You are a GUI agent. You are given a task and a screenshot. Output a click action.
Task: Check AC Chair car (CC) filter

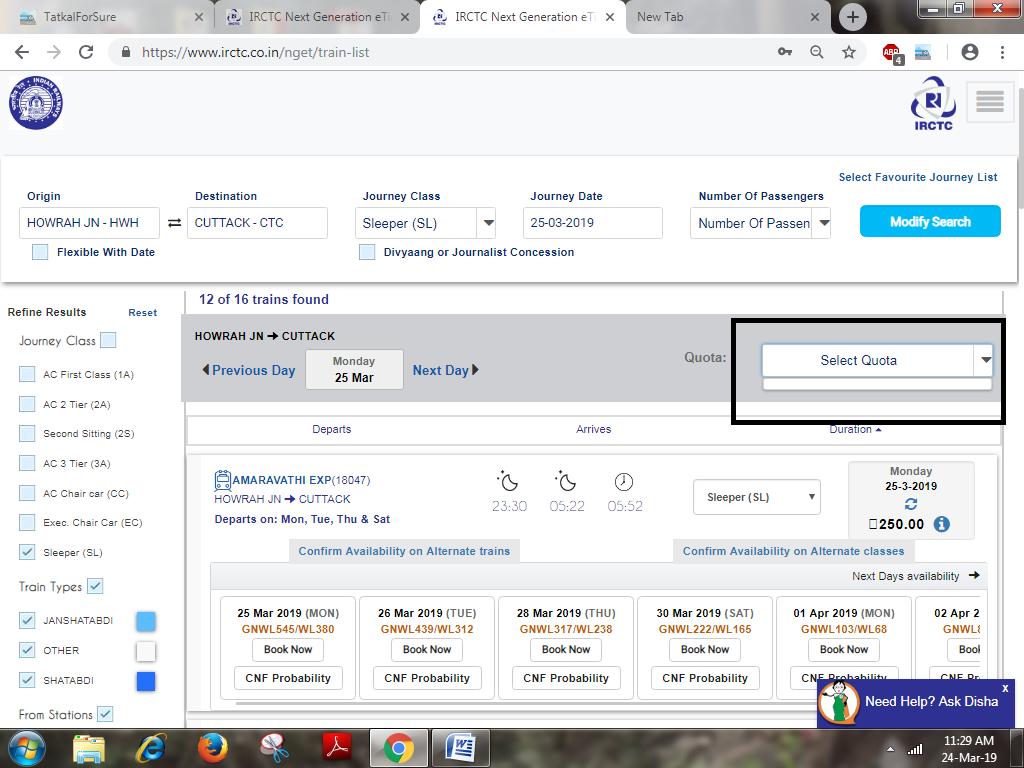tap(27, 493)
